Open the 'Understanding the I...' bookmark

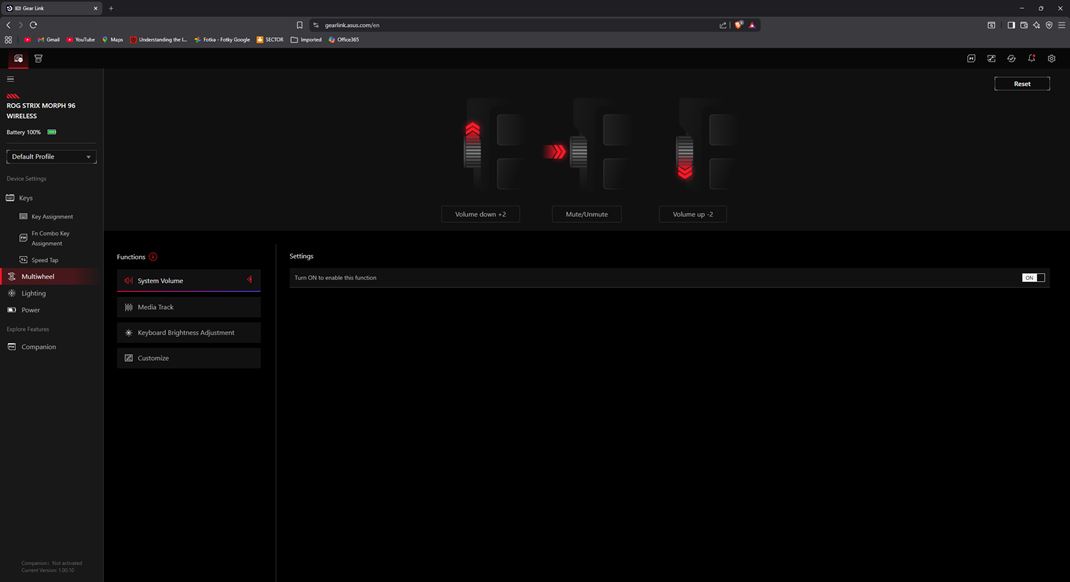pyautogui.click(x=158, y=40)
